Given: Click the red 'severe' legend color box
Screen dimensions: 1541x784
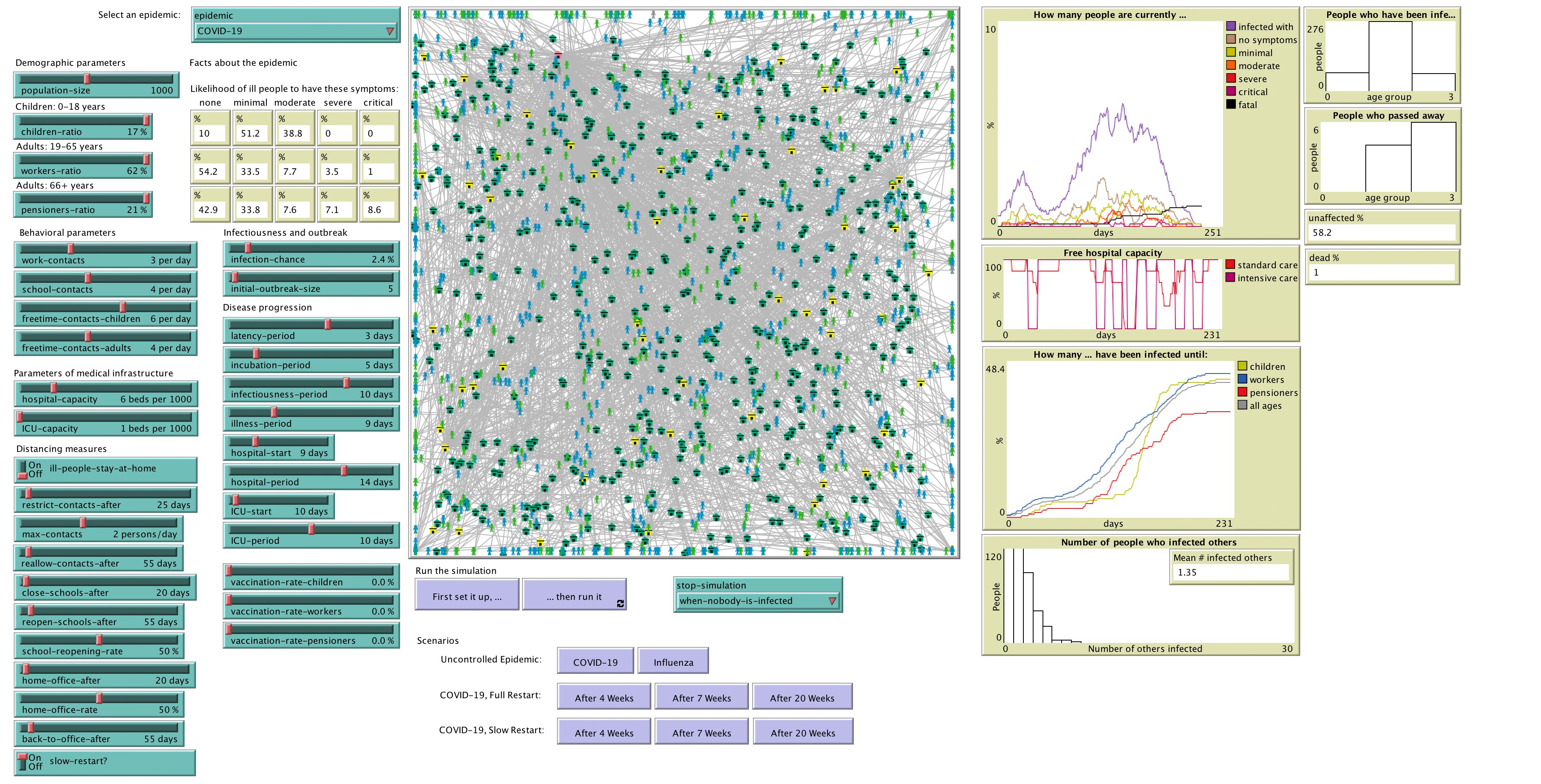Looking at the screenshot, I should point(1230,78).
